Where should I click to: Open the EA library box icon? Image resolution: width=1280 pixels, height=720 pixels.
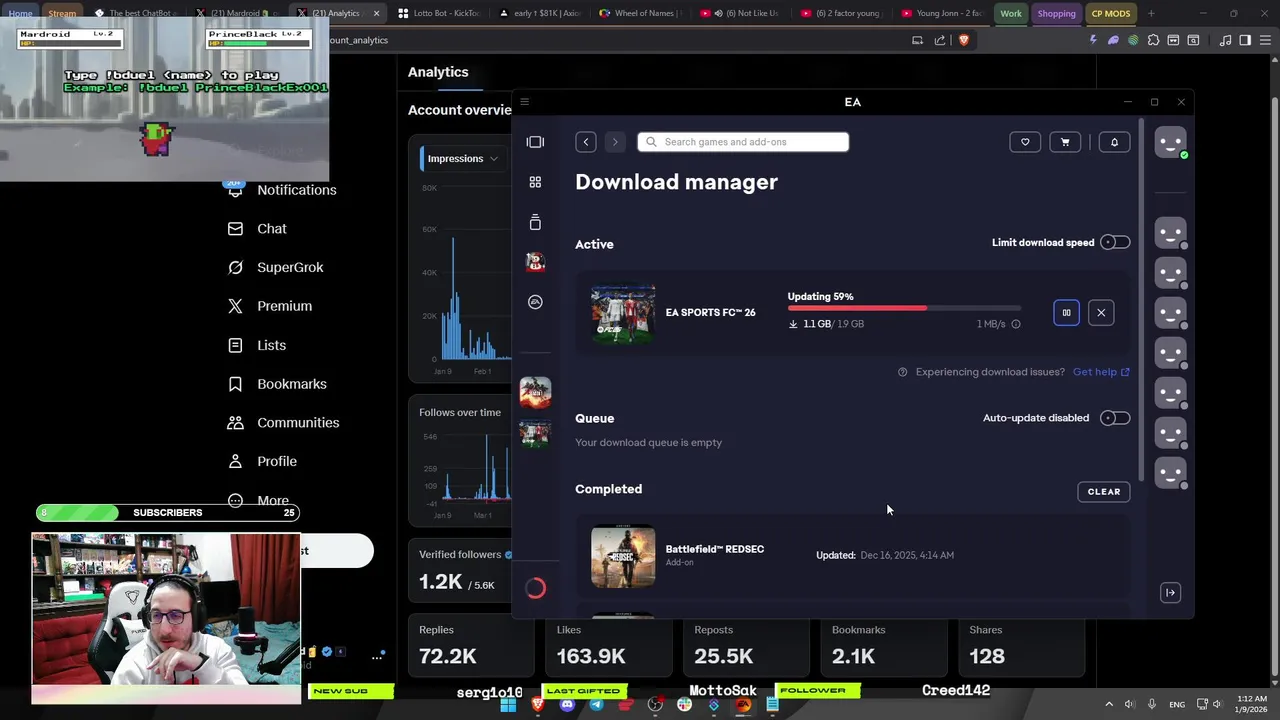535,222
